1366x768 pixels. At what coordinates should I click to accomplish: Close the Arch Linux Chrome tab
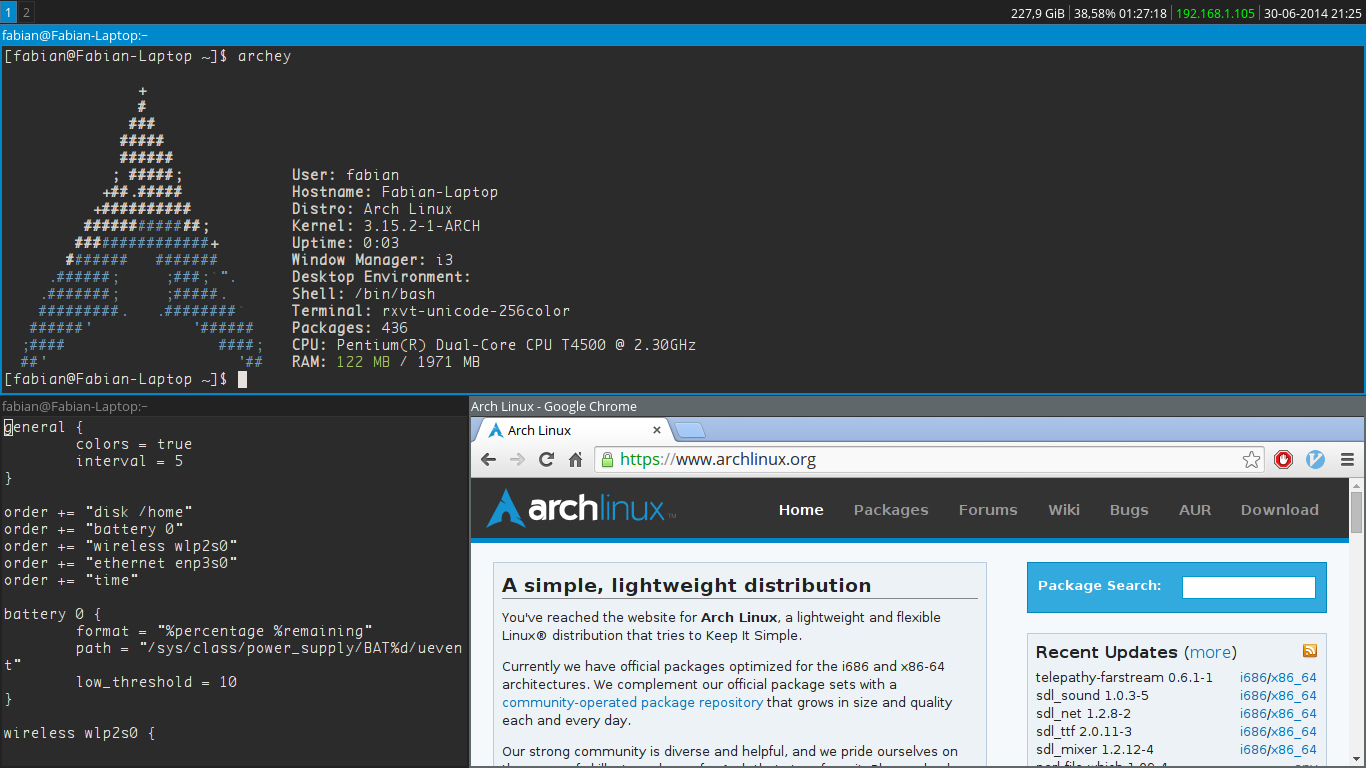[657, 430]
